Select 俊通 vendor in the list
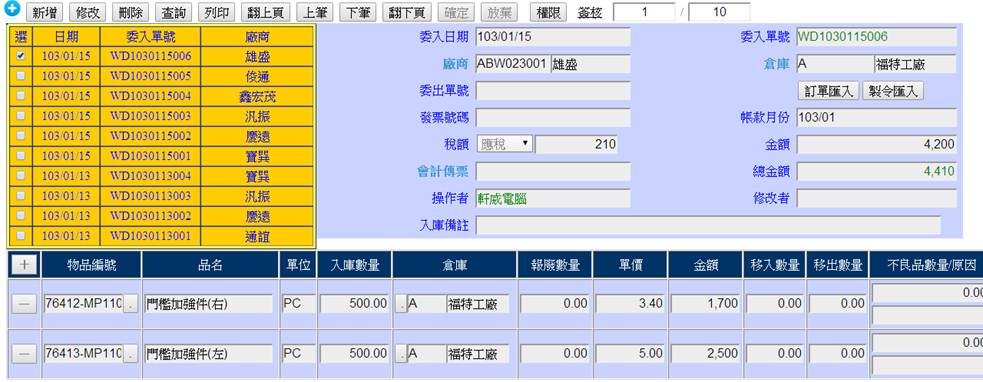 [257, 77]
